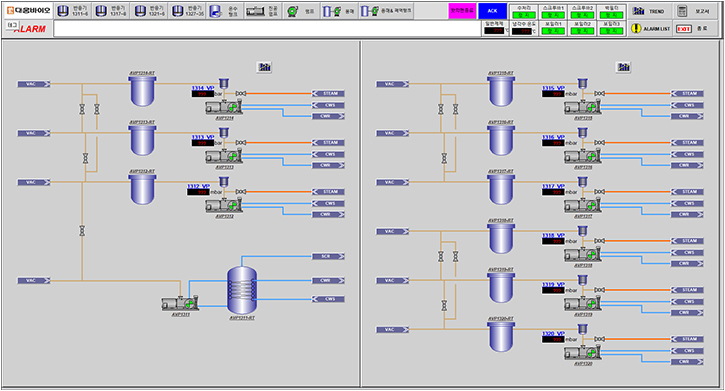The image size is (725, 391).
Task: Click the 1312 VP pressure value display
Action: 198,192
